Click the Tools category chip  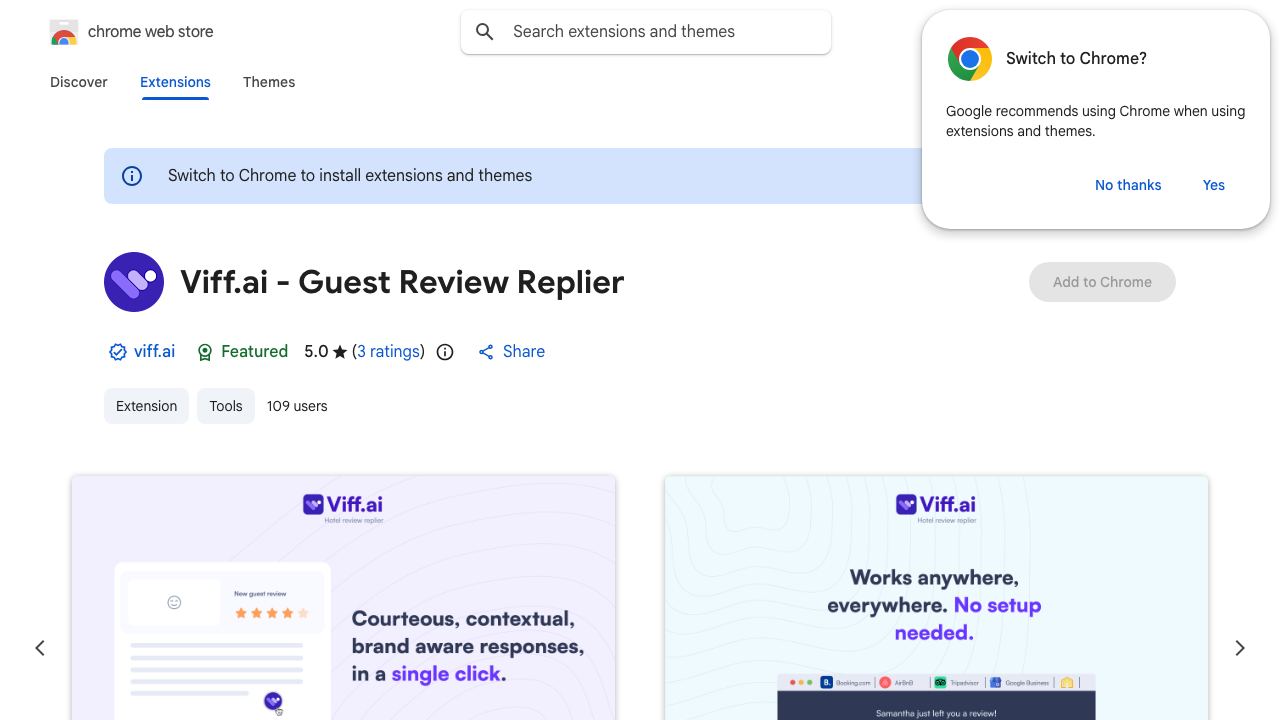tap(226, 406)
